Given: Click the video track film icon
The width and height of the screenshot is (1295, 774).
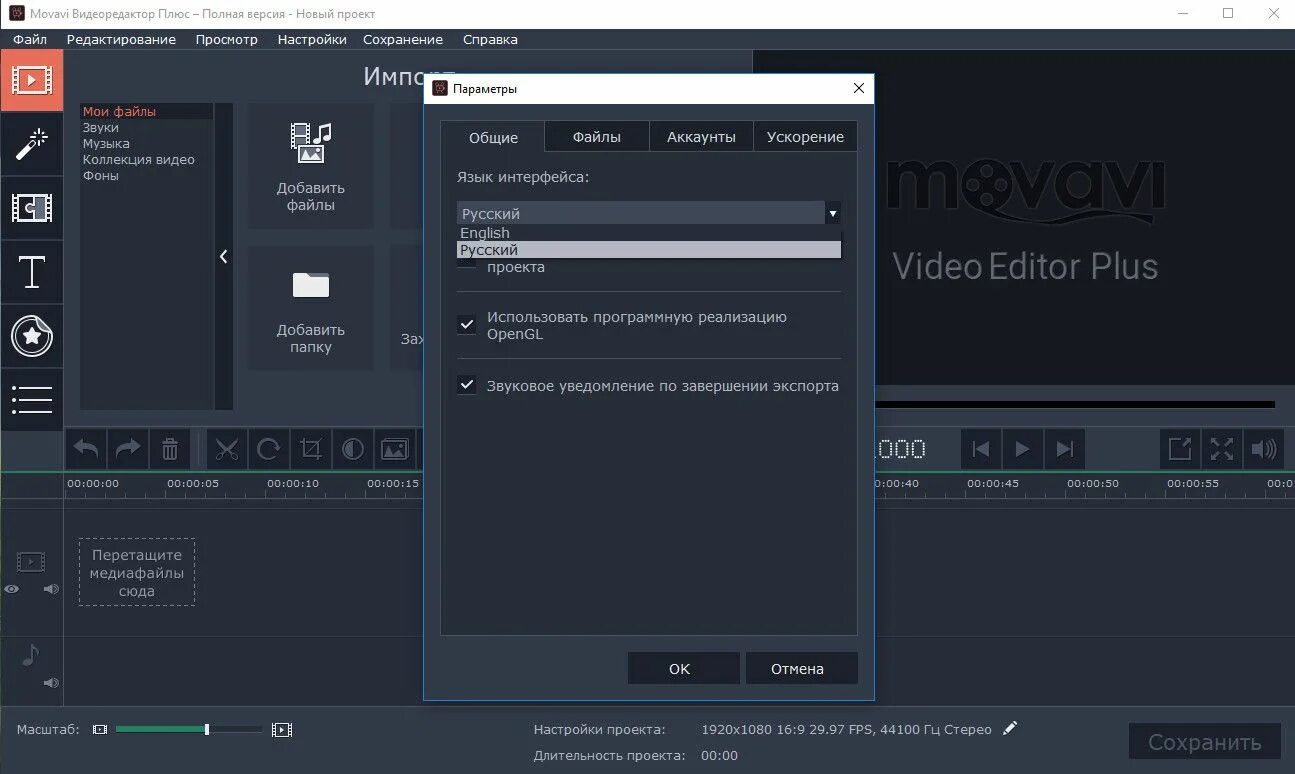Looking at the screenshot, I should point(31,562).
